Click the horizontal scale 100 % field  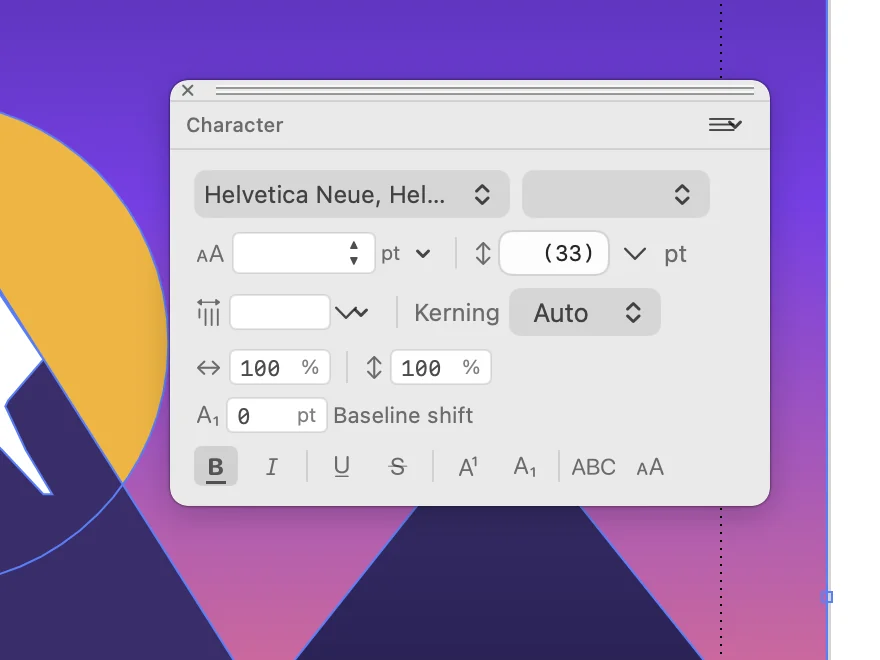point(280,368)
